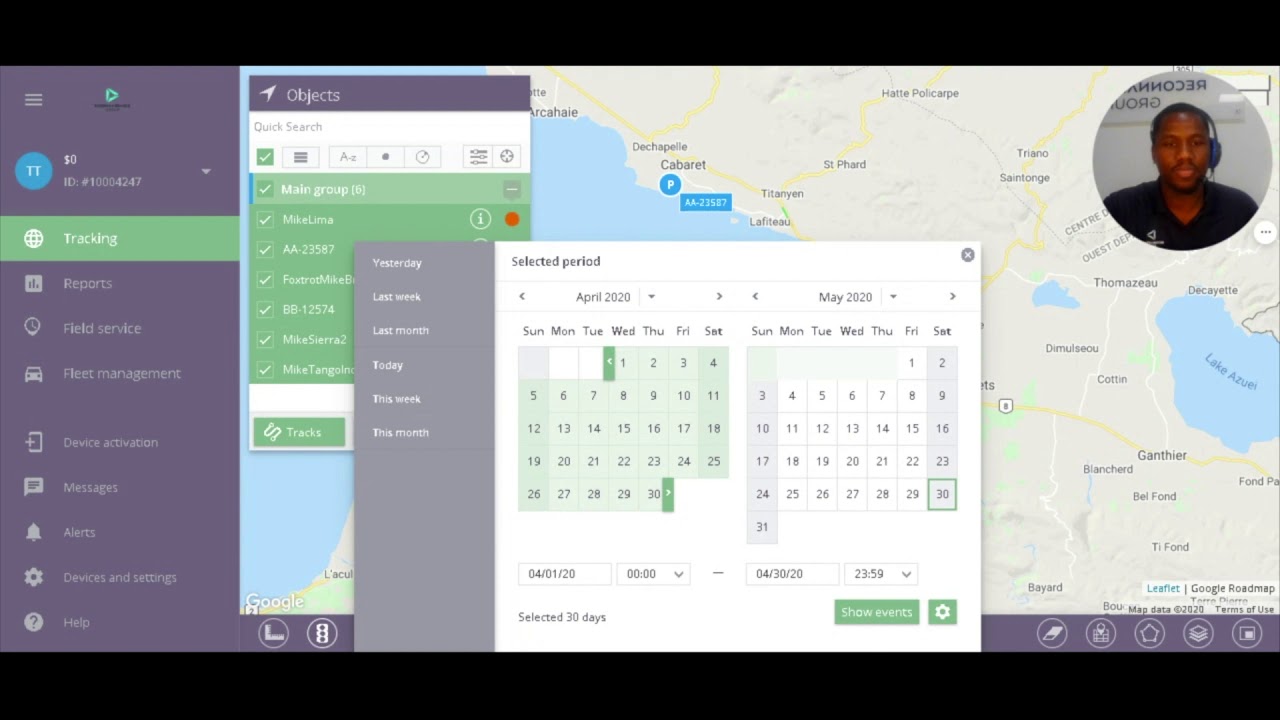The height and width of the screenshot is (720, 1280).
Task: Uncheck the MikeTango object
Action: [265, 369]
